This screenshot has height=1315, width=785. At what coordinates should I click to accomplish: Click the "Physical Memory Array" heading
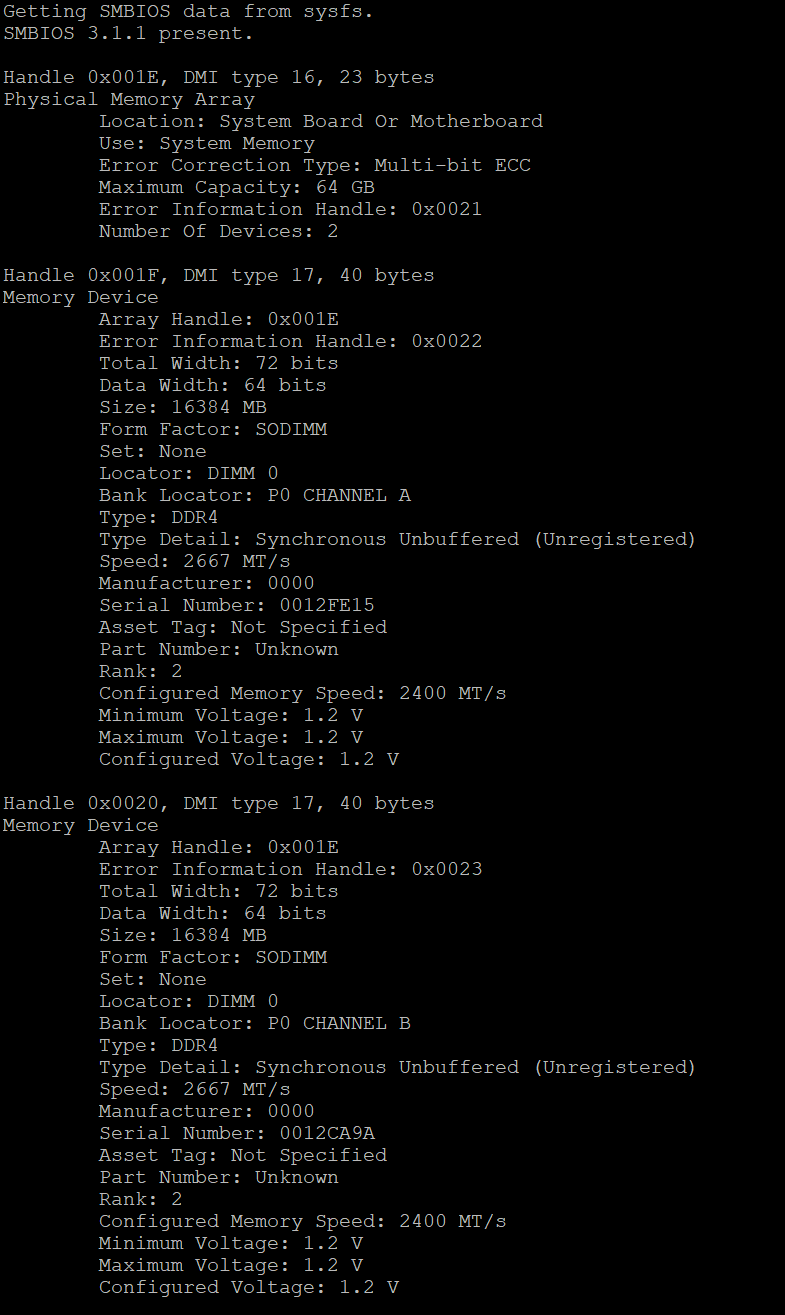tap(129, 99)
